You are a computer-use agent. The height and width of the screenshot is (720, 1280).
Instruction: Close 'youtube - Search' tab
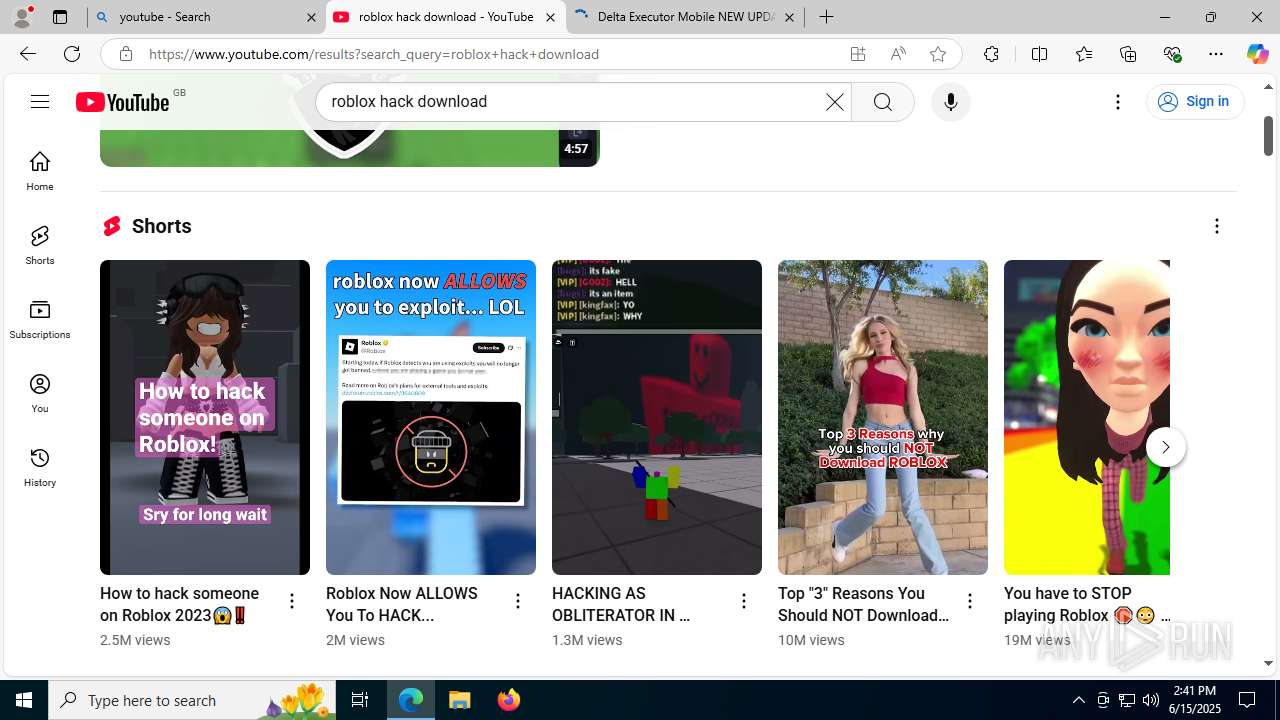click(311, 17)
